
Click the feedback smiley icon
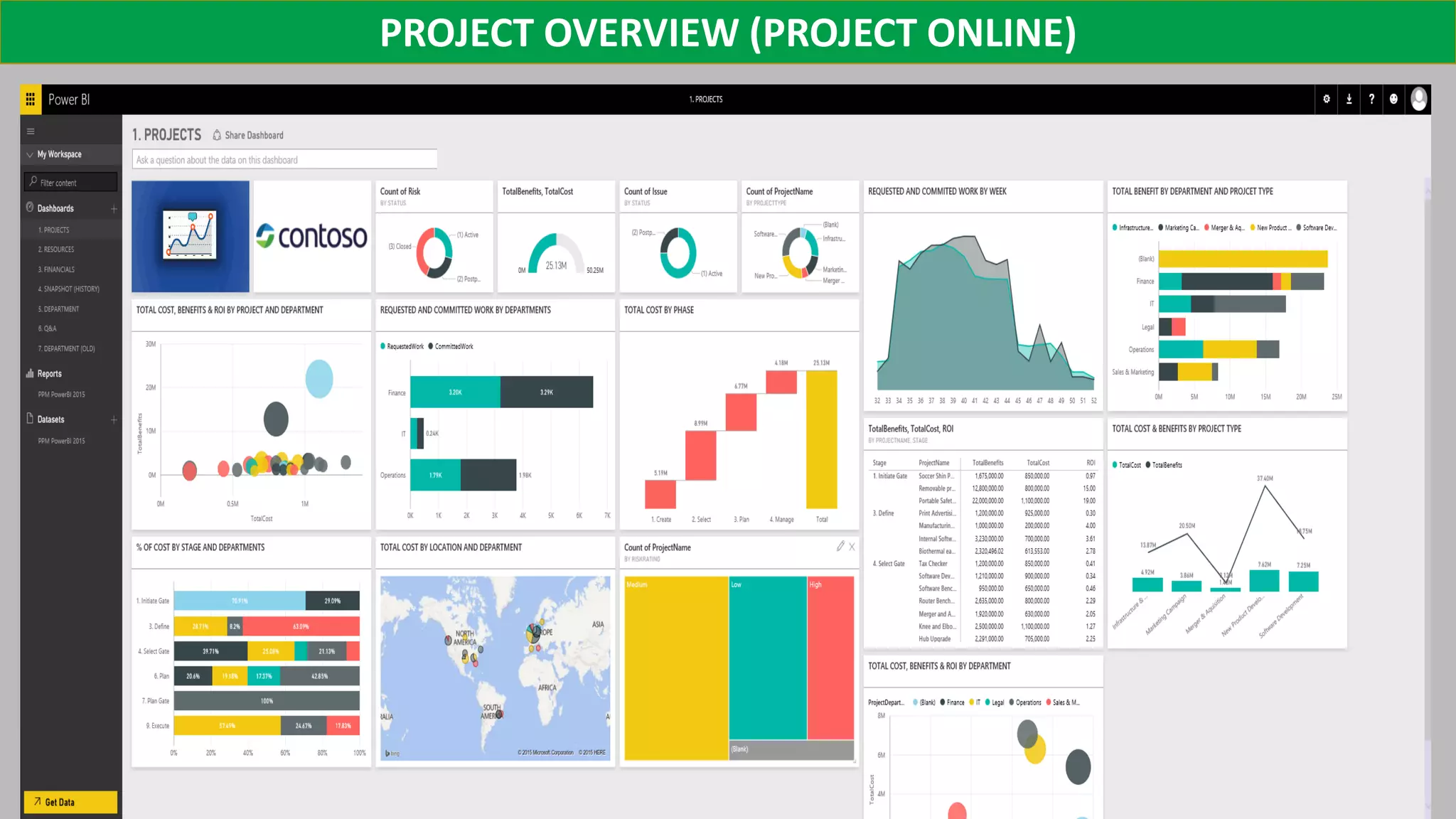1393,100
